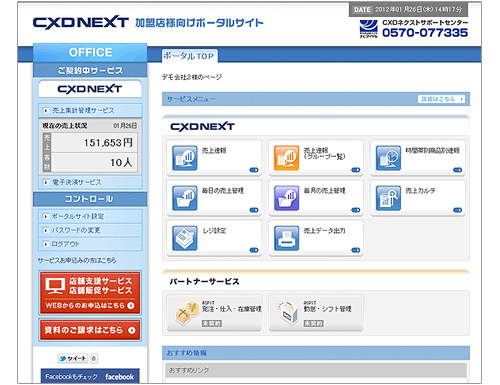Click the navi-dial phone icon near the support number
The width and height of the screenshot is (500, 385).
369,29
